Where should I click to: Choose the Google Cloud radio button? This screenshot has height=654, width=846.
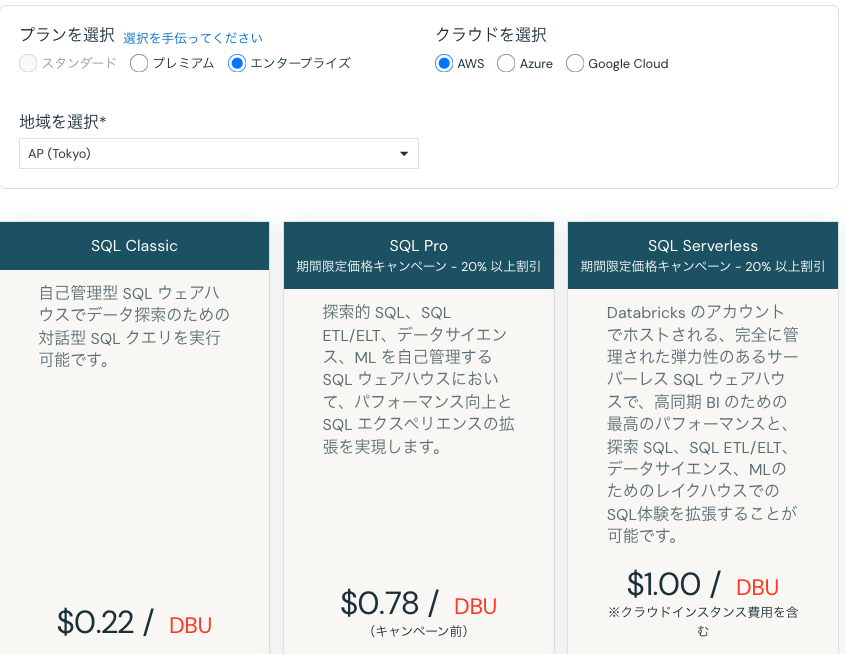pos(575,63)
